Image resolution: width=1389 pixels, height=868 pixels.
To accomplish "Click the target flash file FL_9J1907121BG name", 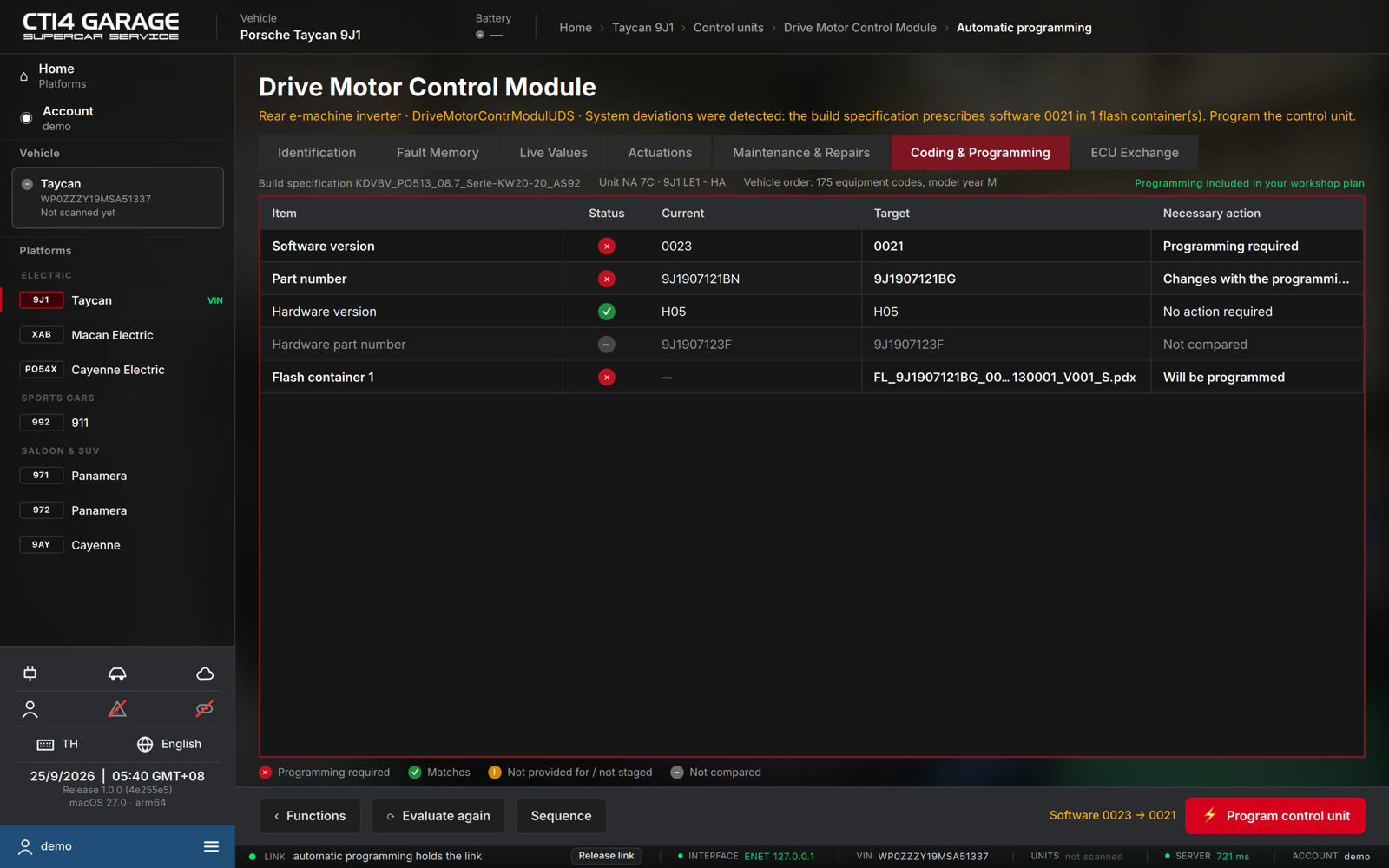I will pyautogui.click(x=1004, y=378).
